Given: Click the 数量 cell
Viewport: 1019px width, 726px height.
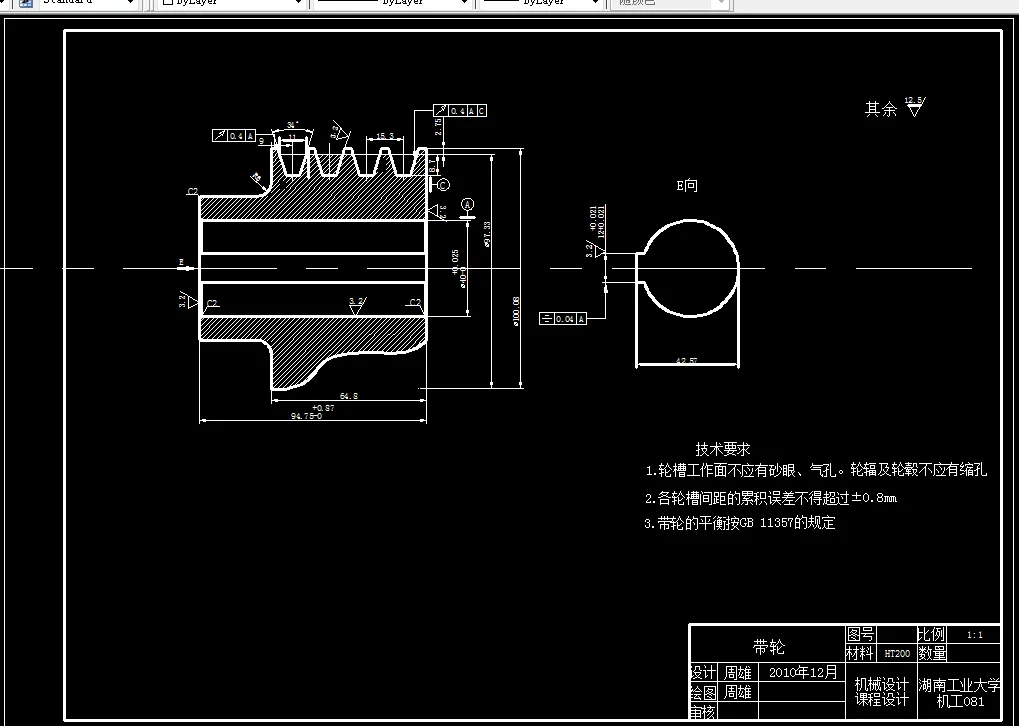Looking at the screenshot, I should [x=932, y=653].
